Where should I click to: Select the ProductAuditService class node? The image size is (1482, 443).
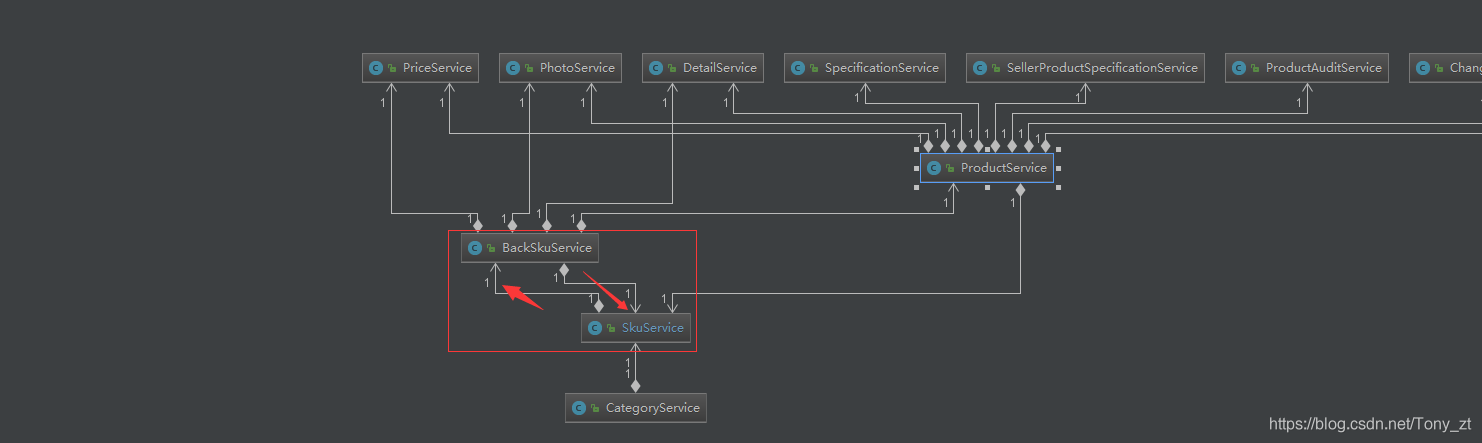(1307, 68)
